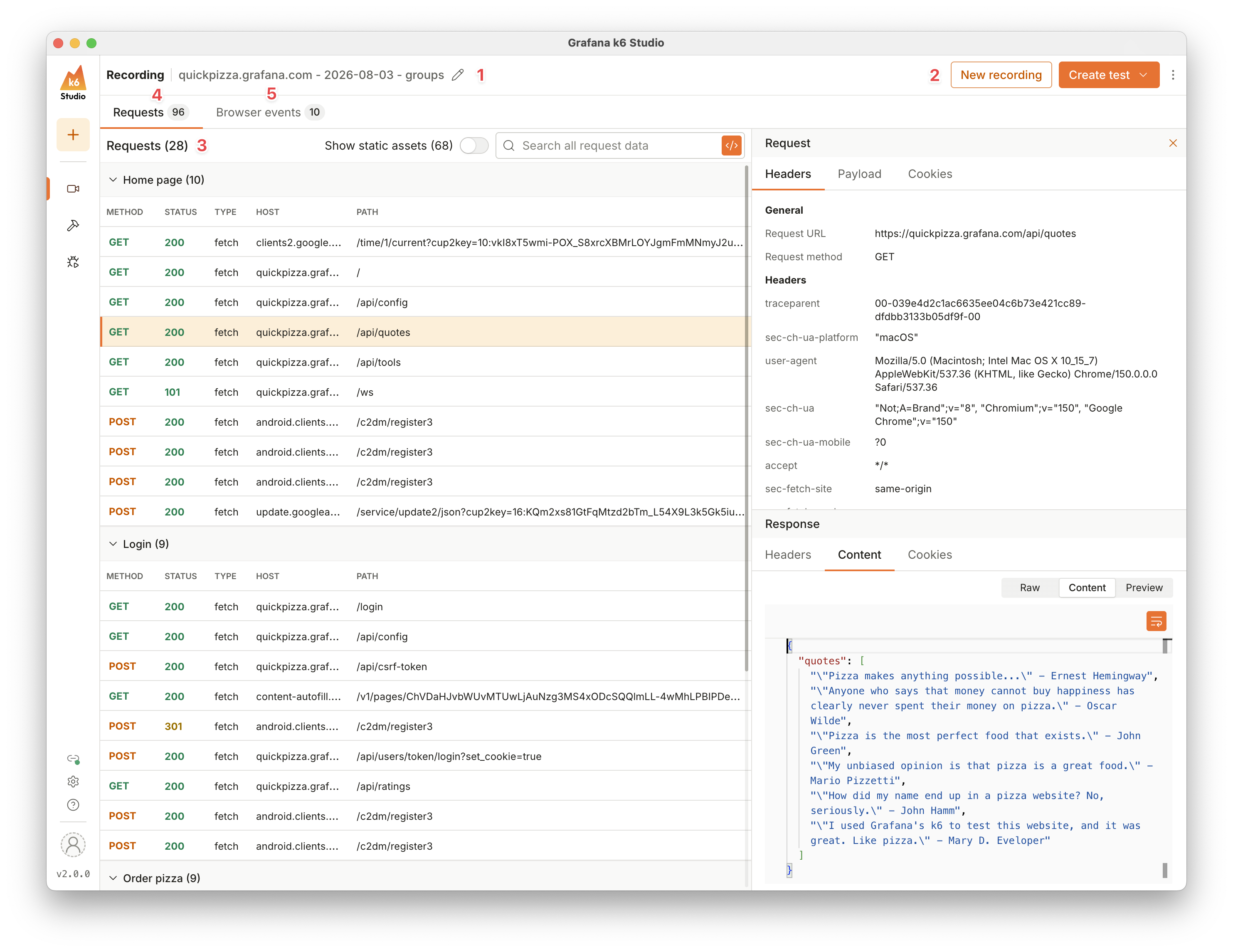Toggle Show static assets switch
This screenshot has height=952, width=1233.
473,146
